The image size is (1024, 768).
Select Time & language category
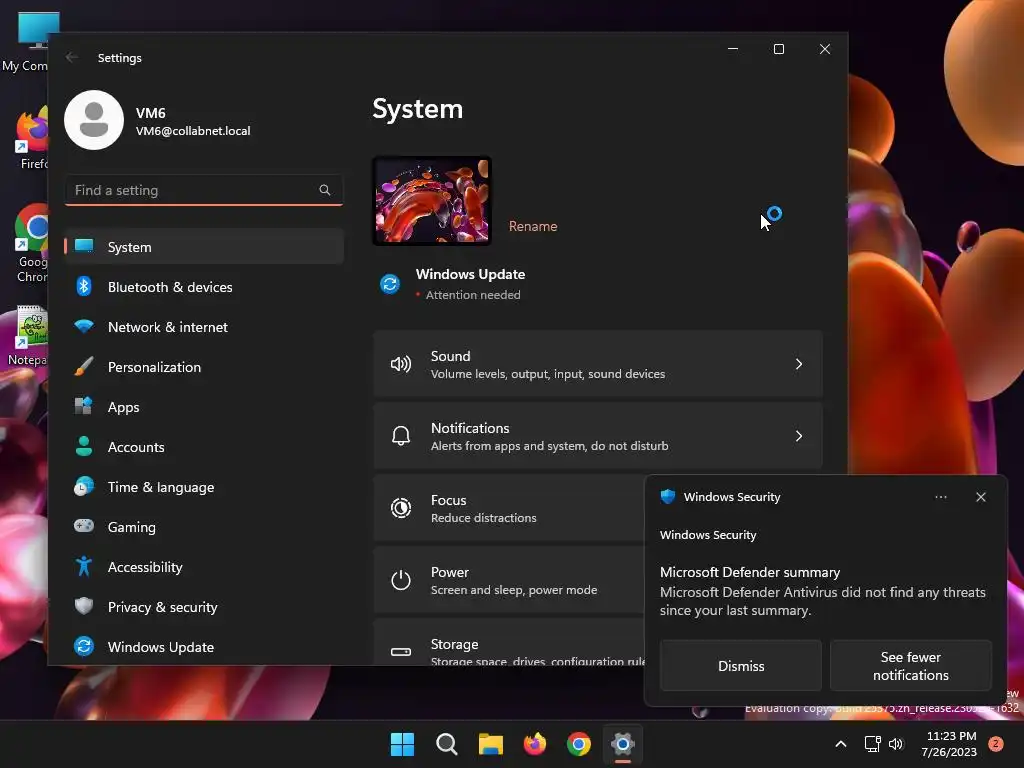[x=204, y=487]
